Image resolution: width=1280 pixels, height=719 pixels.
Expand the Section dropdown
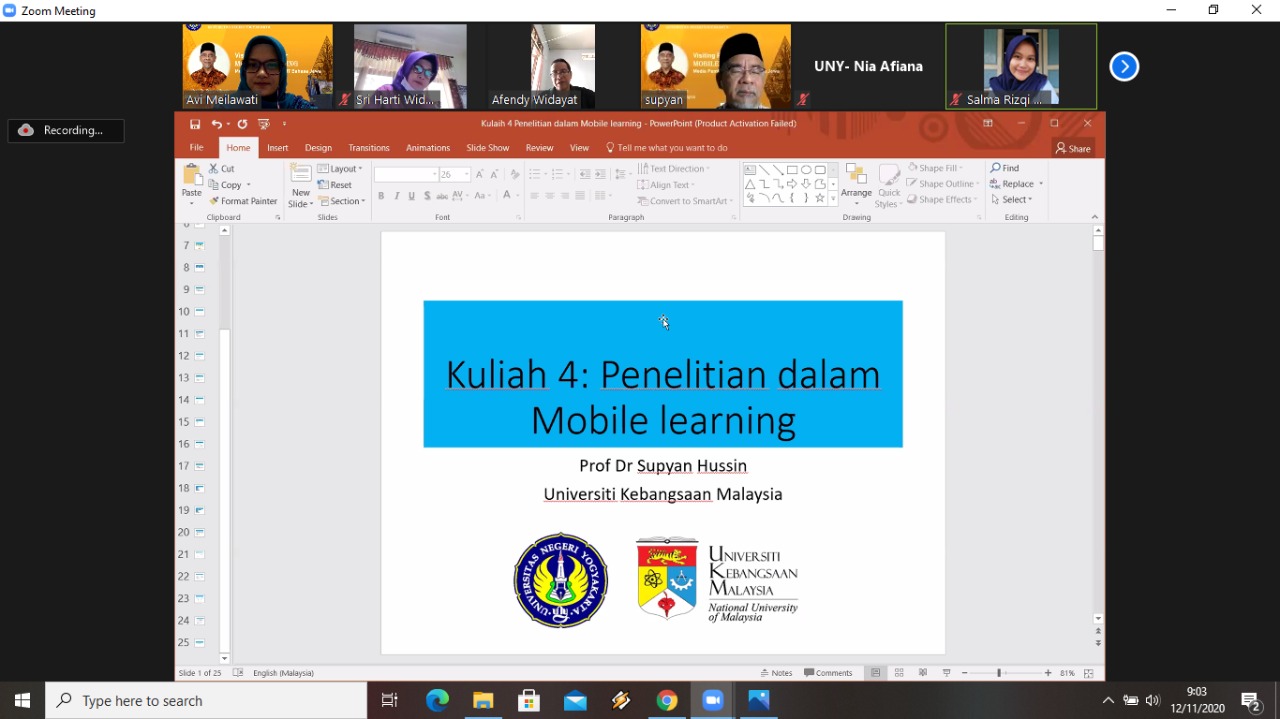click(x=342, y=201)
